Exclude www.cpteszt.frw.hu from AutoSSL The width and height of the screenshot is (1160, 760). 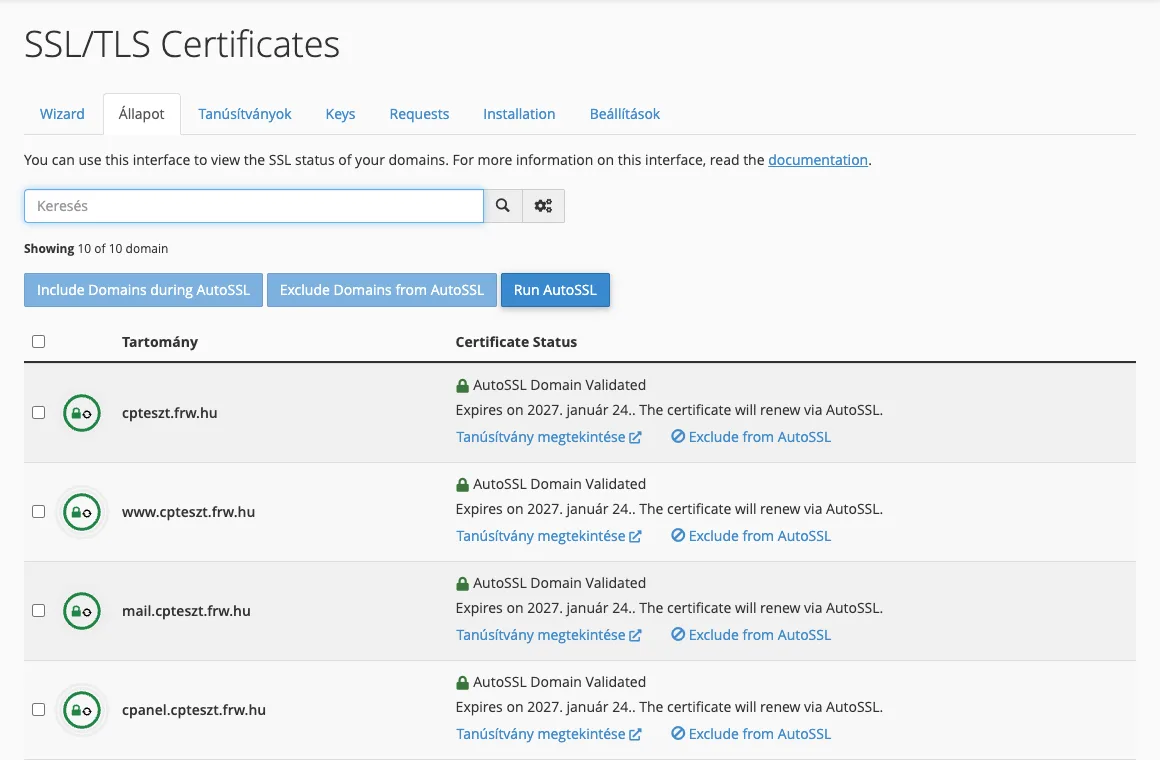(751, 537)
